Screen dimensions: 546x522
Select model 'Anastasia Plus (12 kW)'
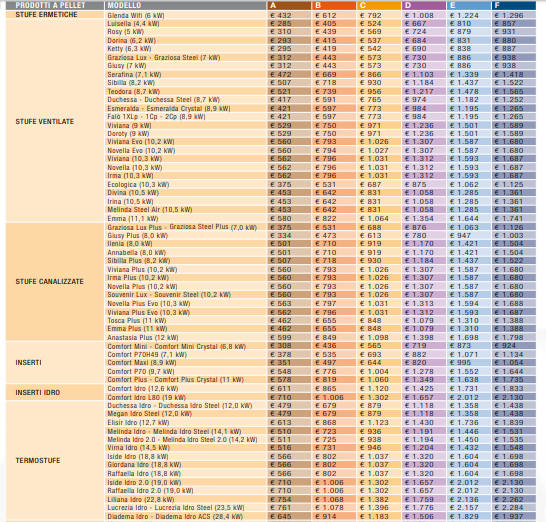(x=143, y=338)
